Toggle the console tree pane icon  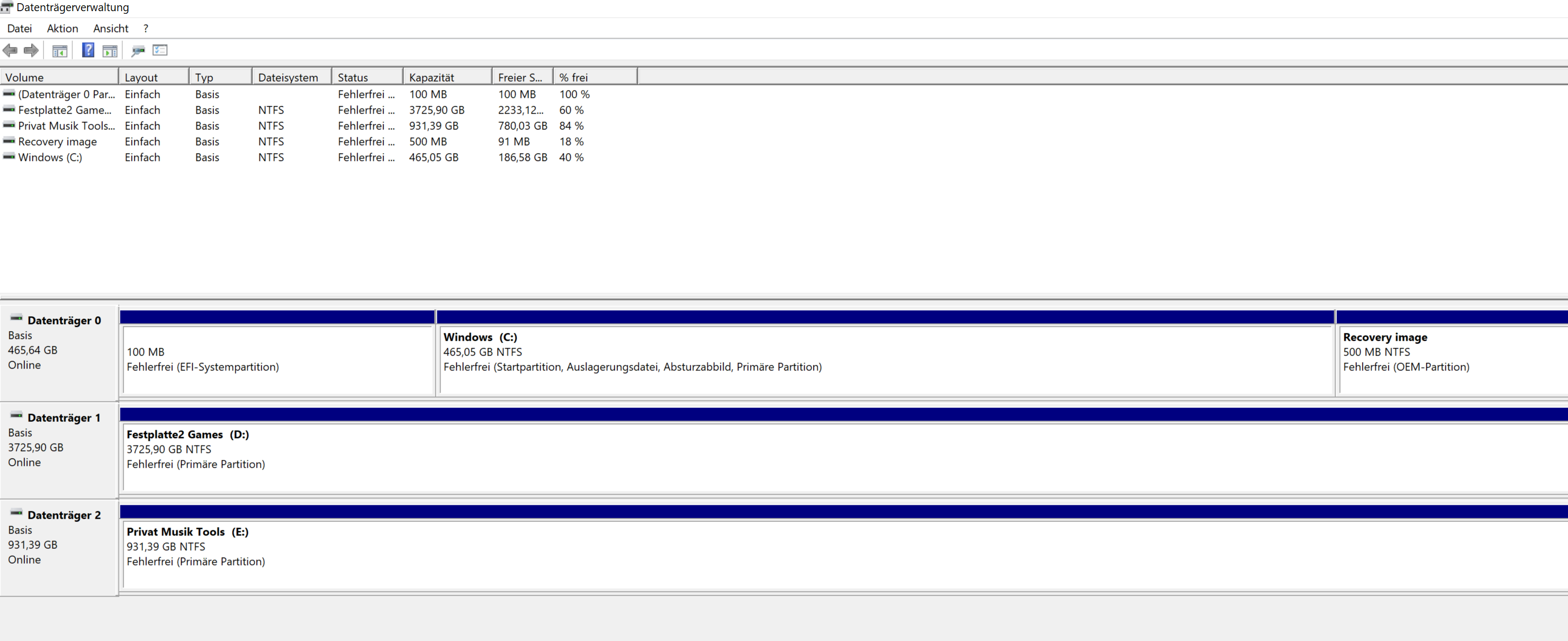[x=60, y=51]
